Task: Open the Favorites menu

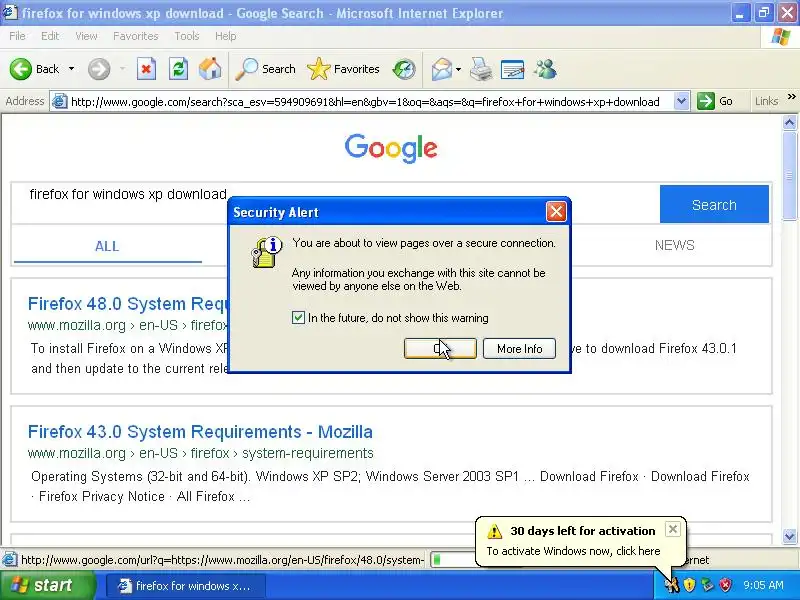Action: pyautogui.click(x=136, y=36)
